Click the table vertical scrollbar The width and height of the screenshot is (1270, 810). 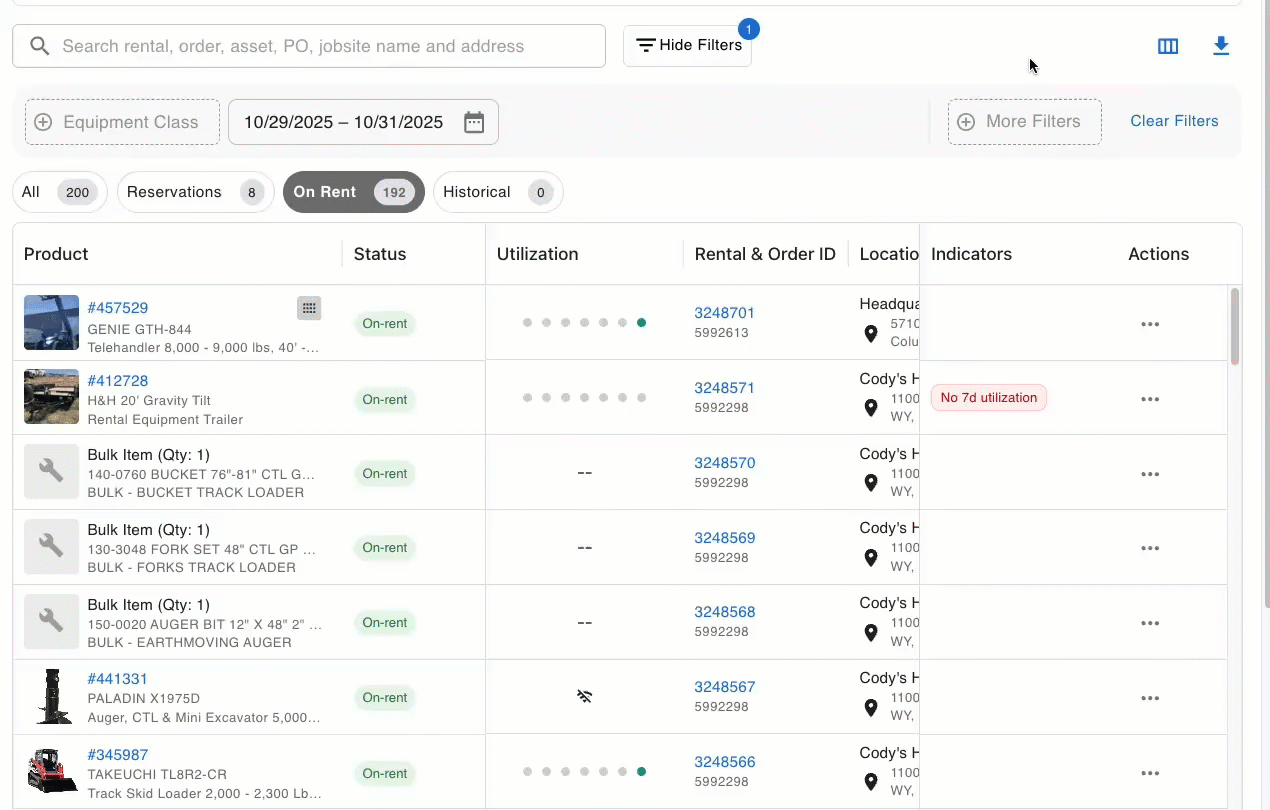(x=1235, y=326)
